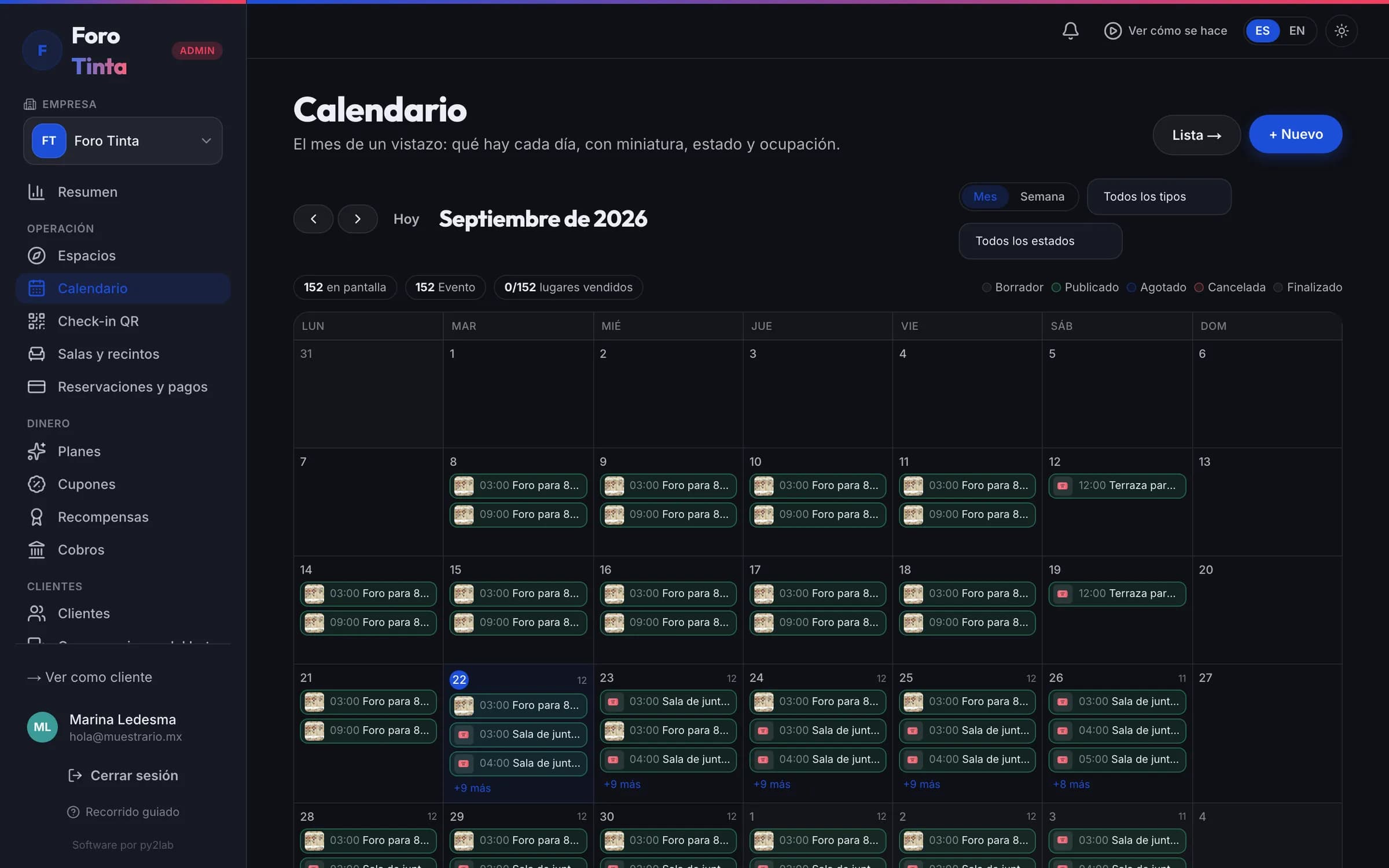Click the ML user avatar
This screenshot has height=868, width=1389.
tap(42, 727)
